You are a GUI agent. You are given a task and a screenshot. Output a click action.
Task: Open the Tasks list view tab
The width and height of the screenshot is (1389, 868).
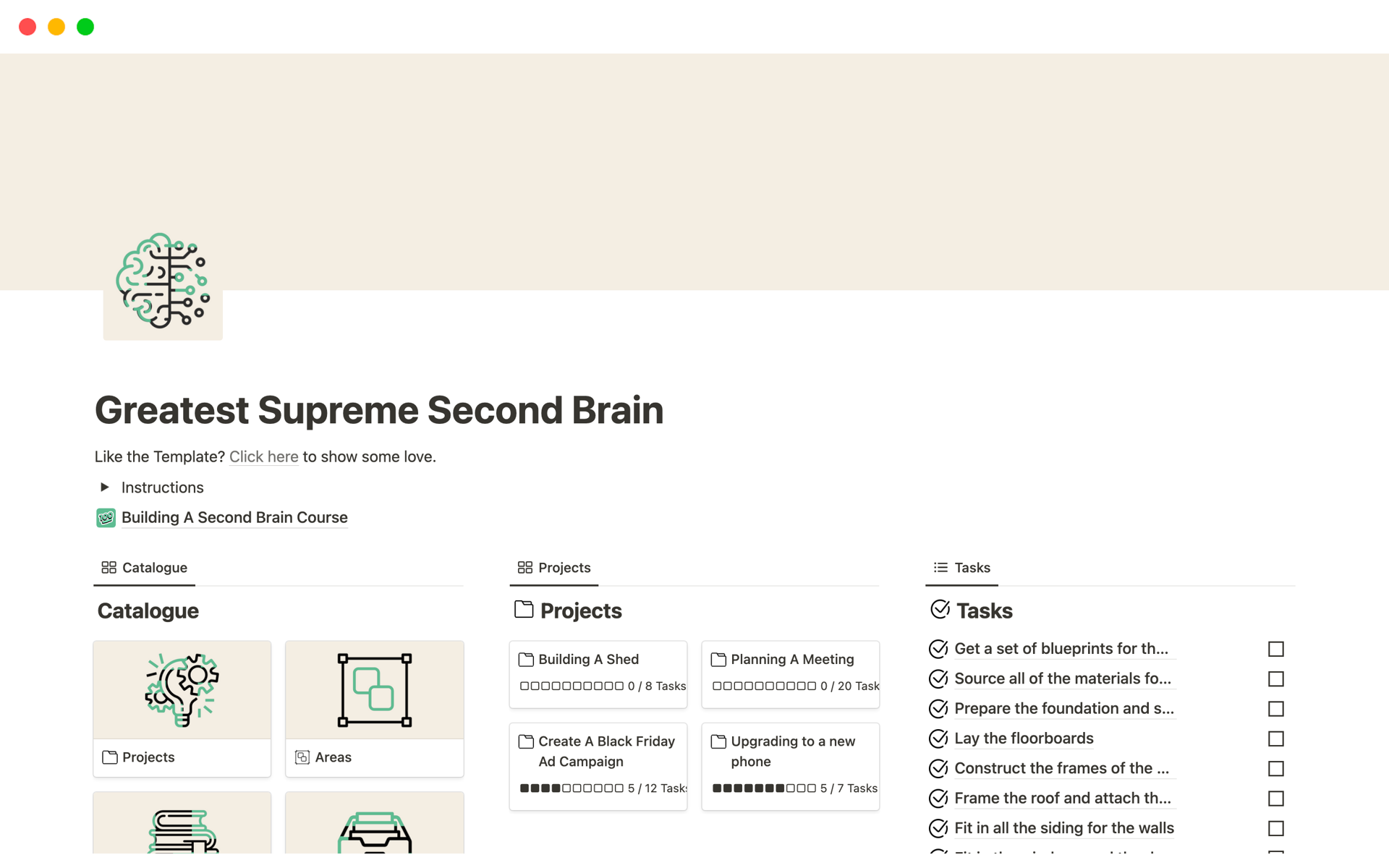coord(962,568)
